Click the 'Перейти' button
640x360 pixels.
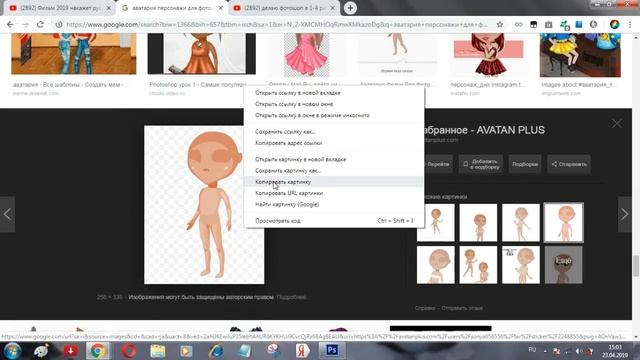438,164
